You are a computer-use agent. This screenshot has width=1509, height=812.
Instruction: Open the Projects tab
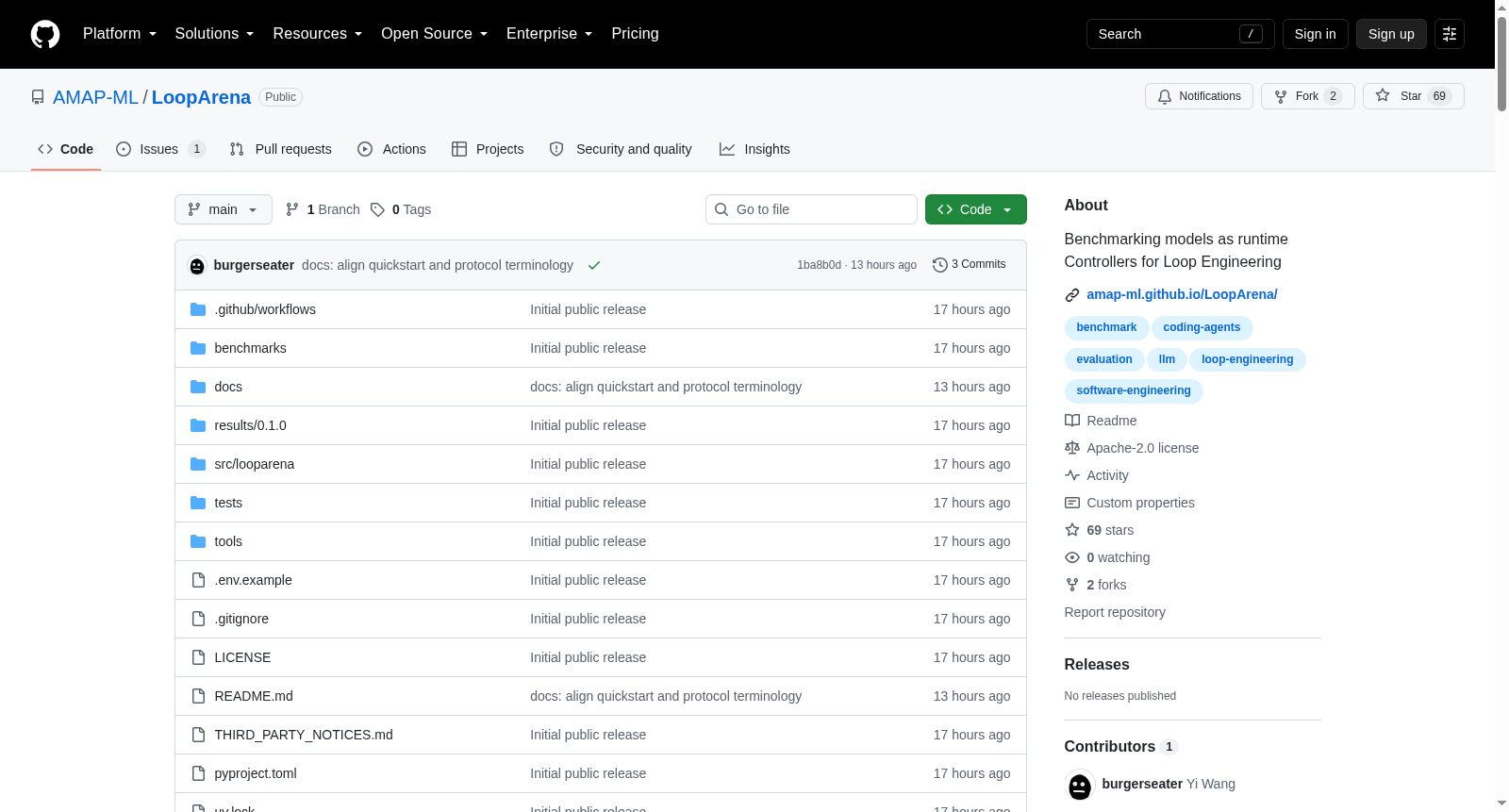(x=488, y=149)
